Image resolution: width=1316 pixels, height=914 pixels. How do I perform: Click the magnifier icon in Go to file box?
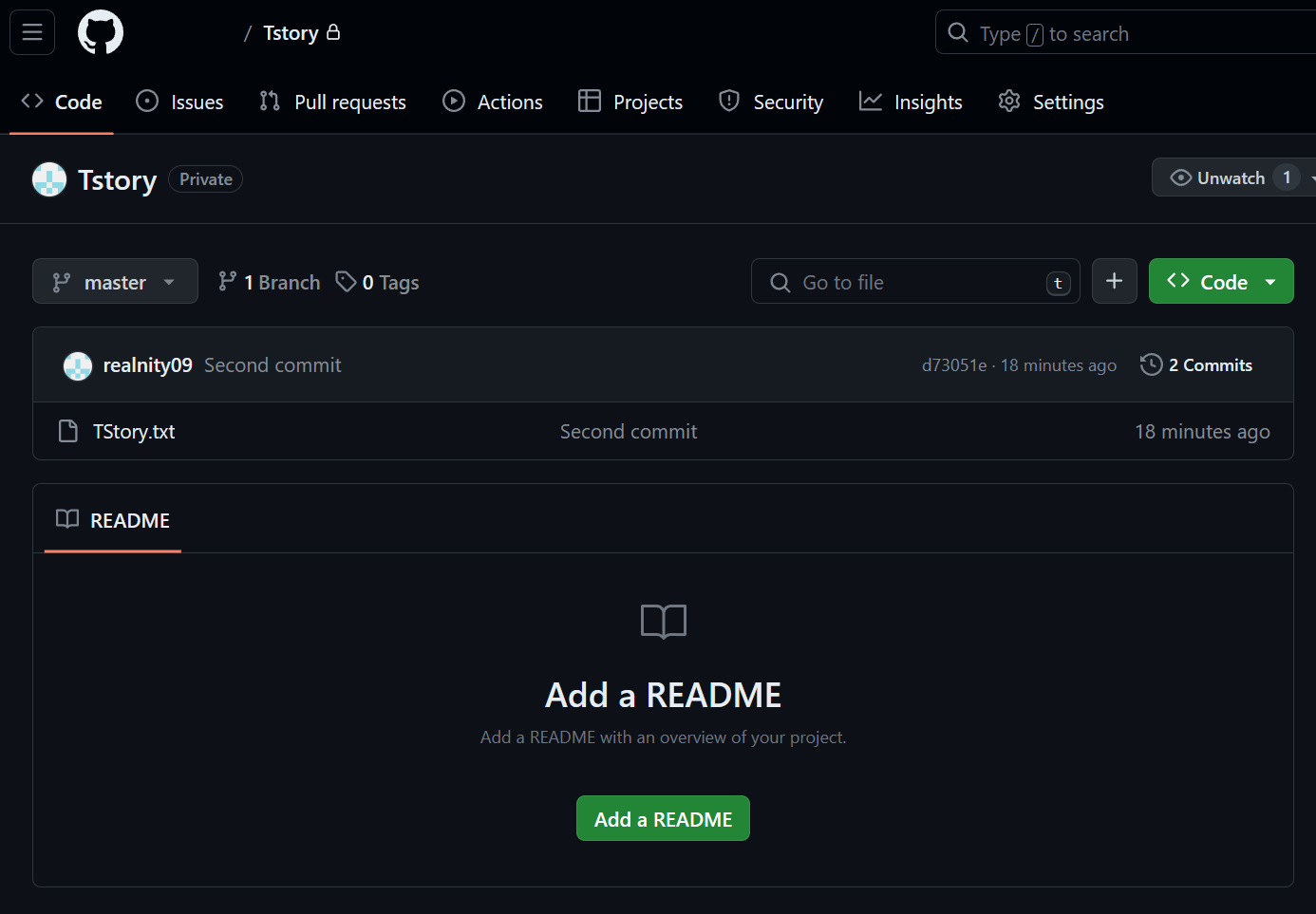pyautogui.click(x=780, y=283)
